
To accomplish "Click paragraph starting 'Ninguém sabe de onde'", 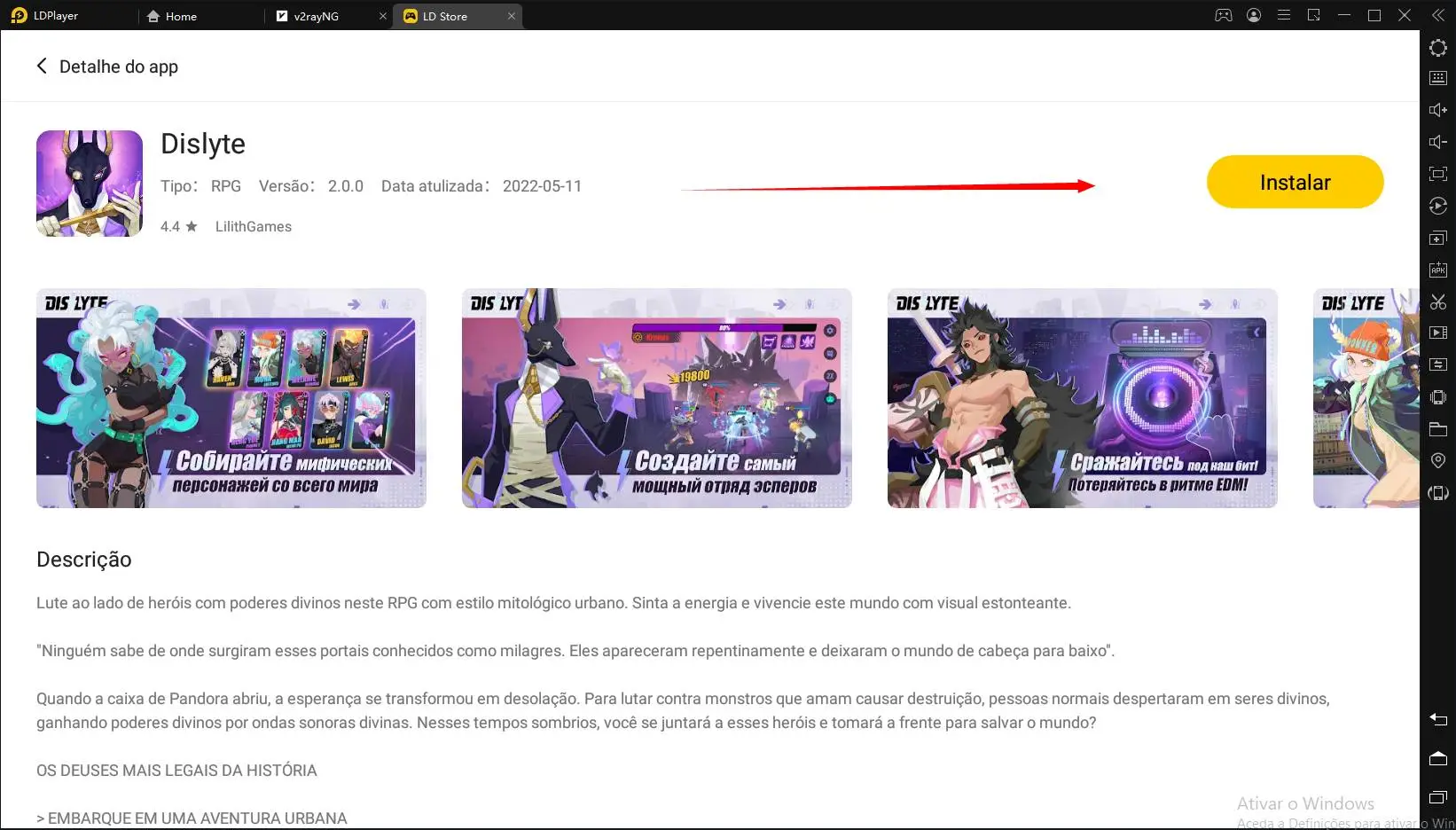I will (x=575, y=651).
